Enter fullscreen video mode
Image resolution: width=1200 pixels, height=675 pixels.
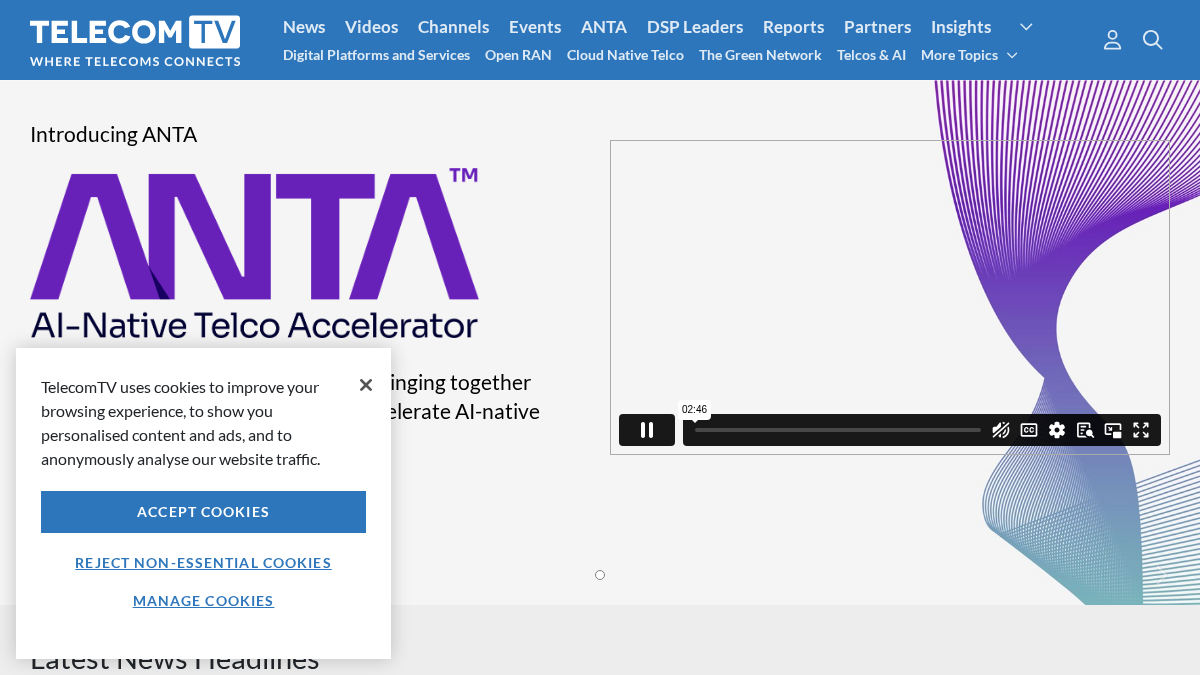[1141, 430]
